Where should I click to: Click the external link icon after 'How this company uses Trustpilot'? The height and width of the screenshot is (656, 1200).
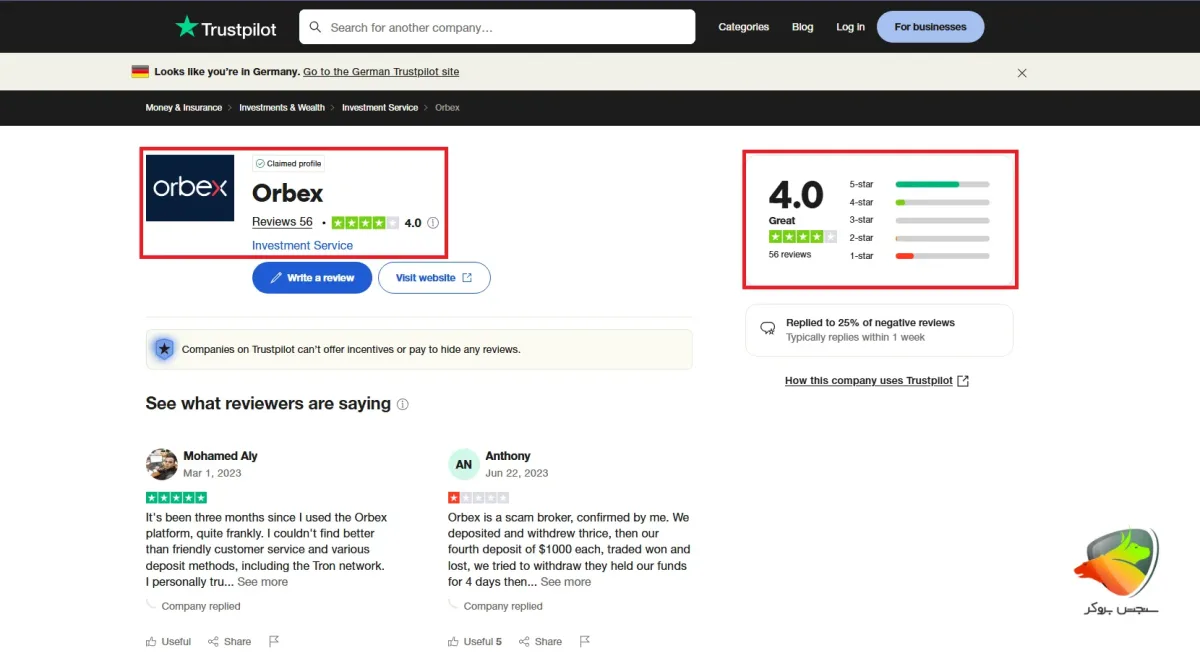click(x=963, y=381)
